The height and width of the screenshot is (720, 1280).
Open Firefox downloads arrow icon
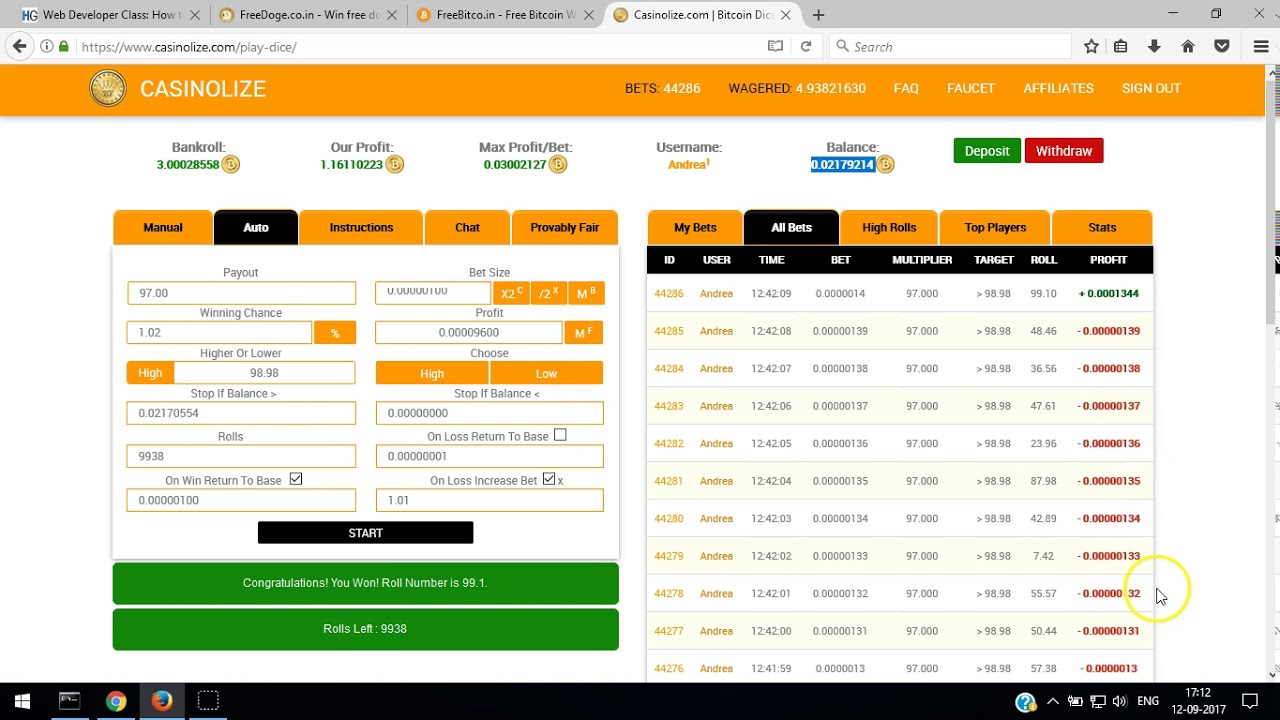tap(1154, 47)
